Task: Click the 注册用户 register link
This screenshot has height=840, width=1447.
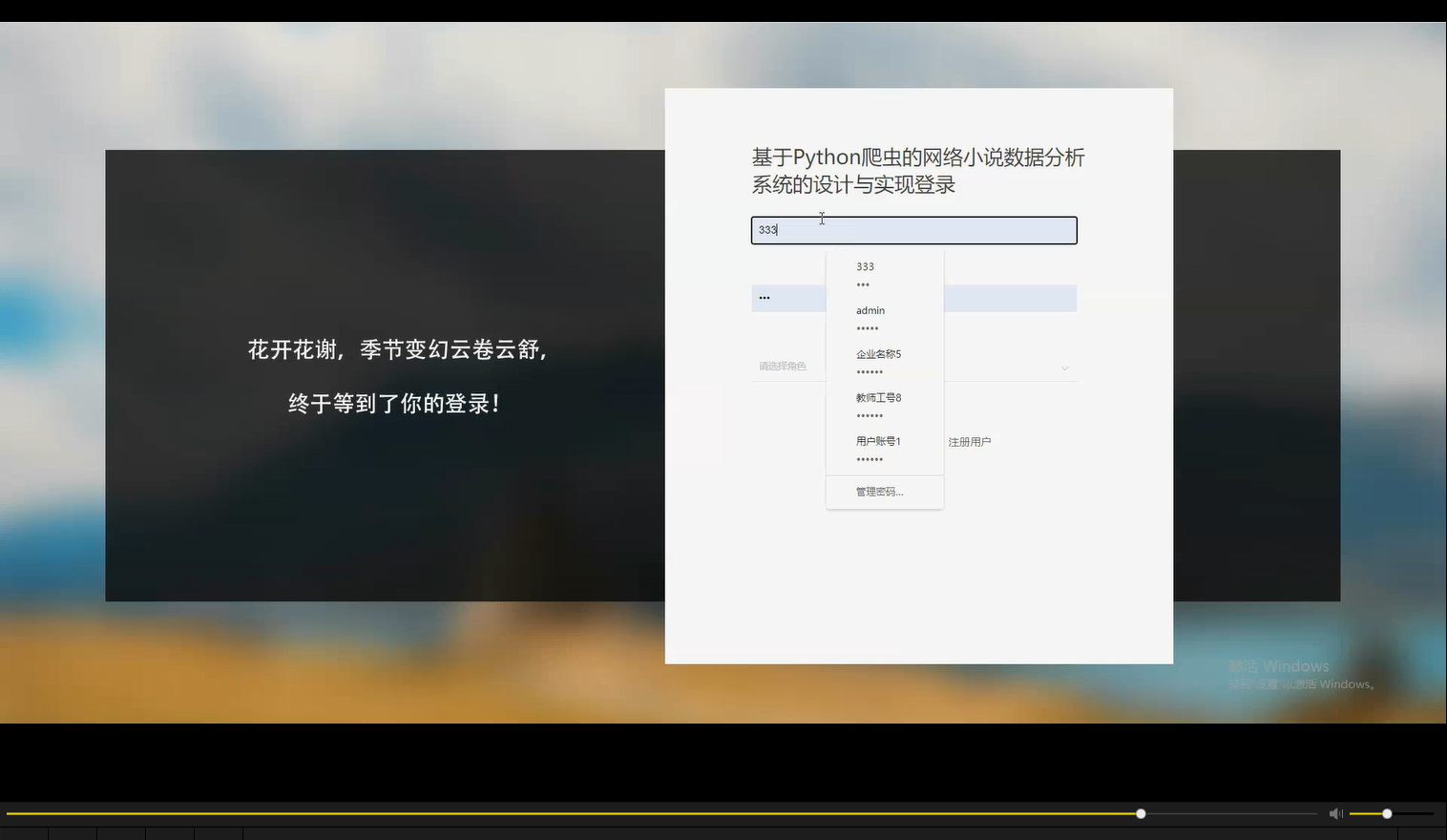Action: (x=969, y=442)
